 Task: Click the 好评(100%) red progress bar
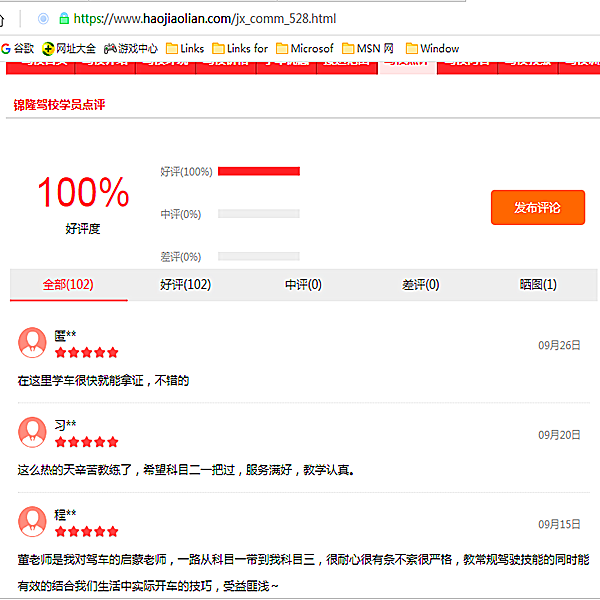[258, 171]
